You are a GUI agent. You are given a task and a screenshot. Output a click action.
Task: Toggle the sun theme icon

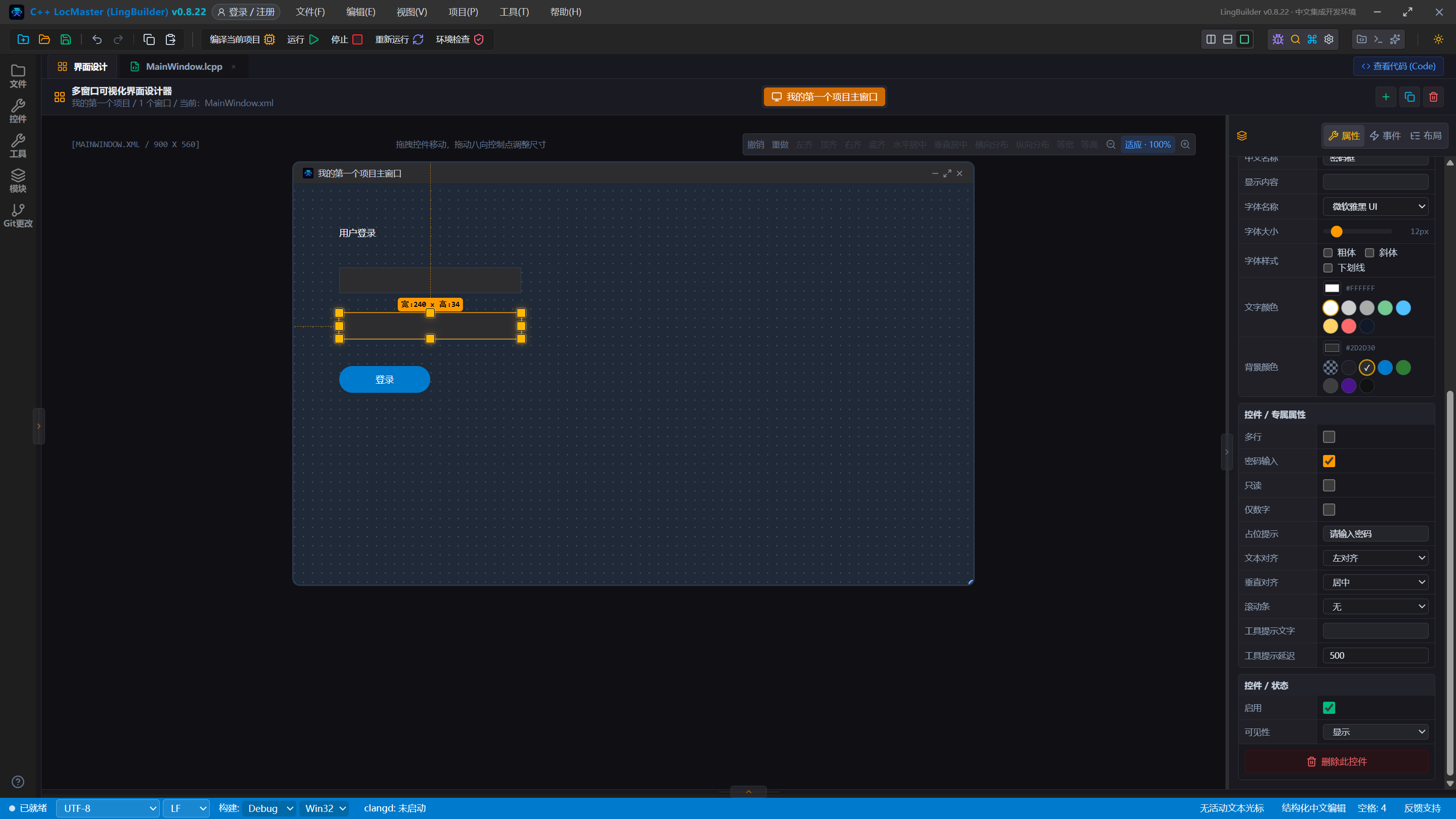1438,39
